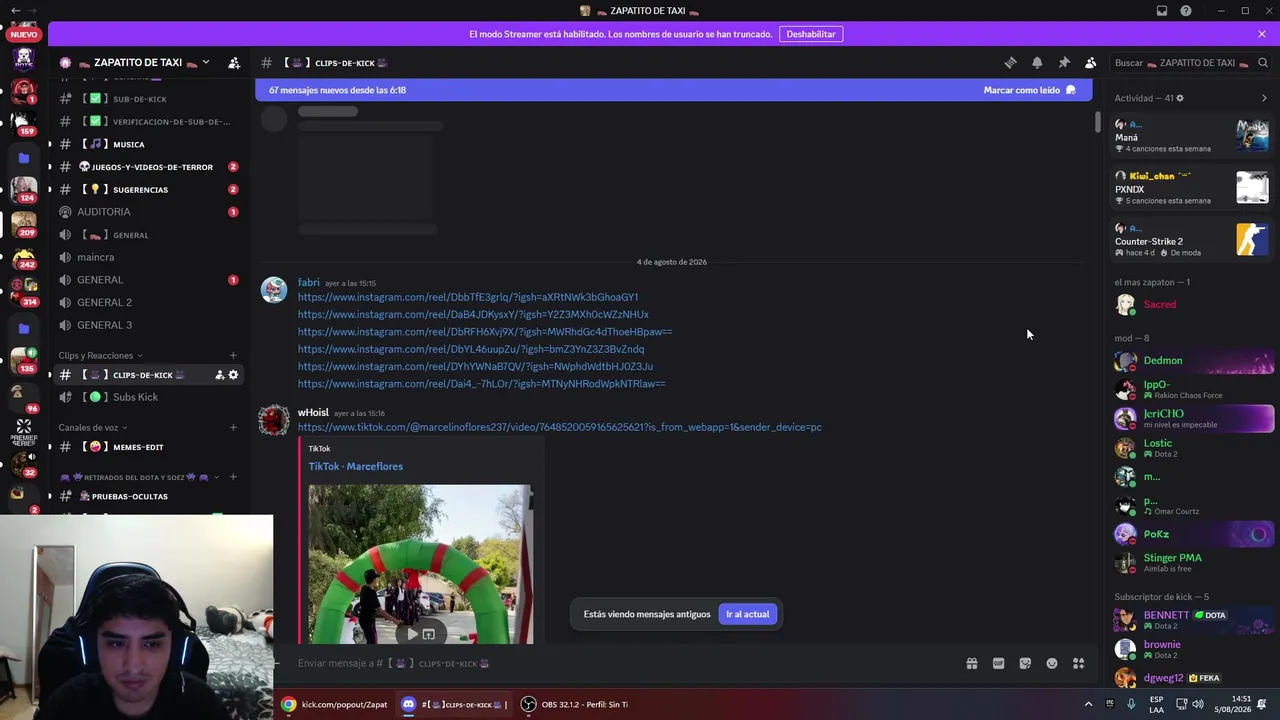Click the search magnifier icon
Viewport: 1280px width, 720px height.
pyautogui.click(x=1263, y=63)
